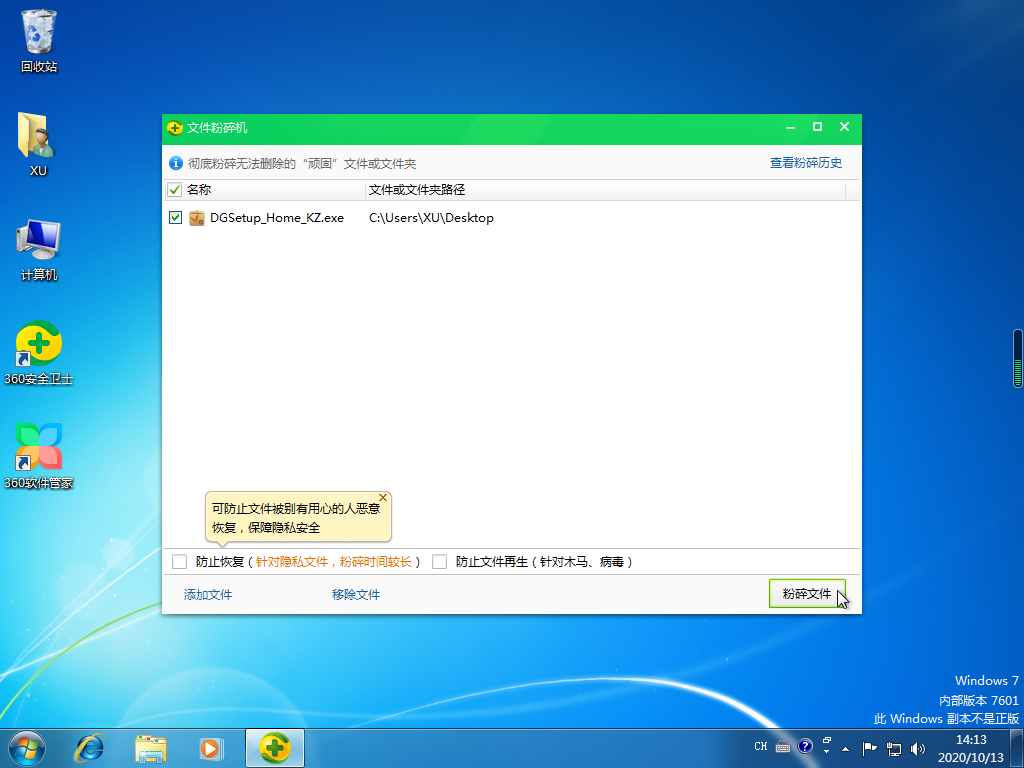The width and height of the screenshot is (1024, 768).
Task: Click 添加文件 link
Action: click(208, 595)
